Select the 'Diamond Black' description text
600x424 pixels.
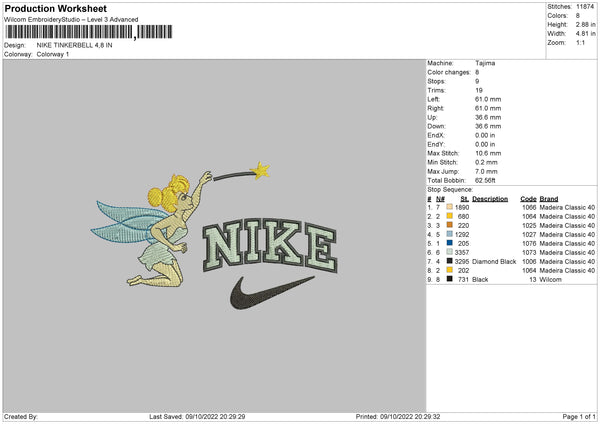494,261
